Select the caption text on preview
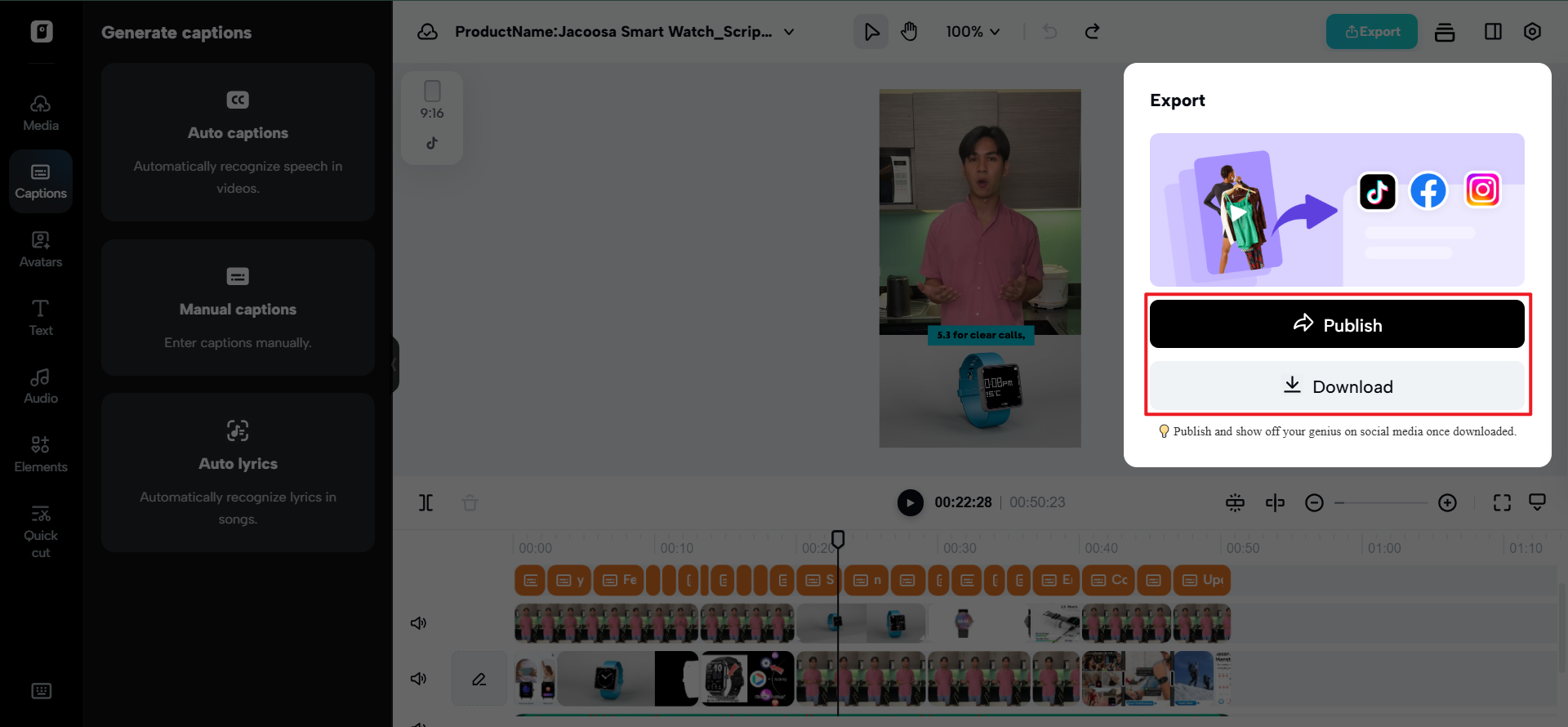Viewport: 1568px width, 727px height. click(x=981, y=335)
